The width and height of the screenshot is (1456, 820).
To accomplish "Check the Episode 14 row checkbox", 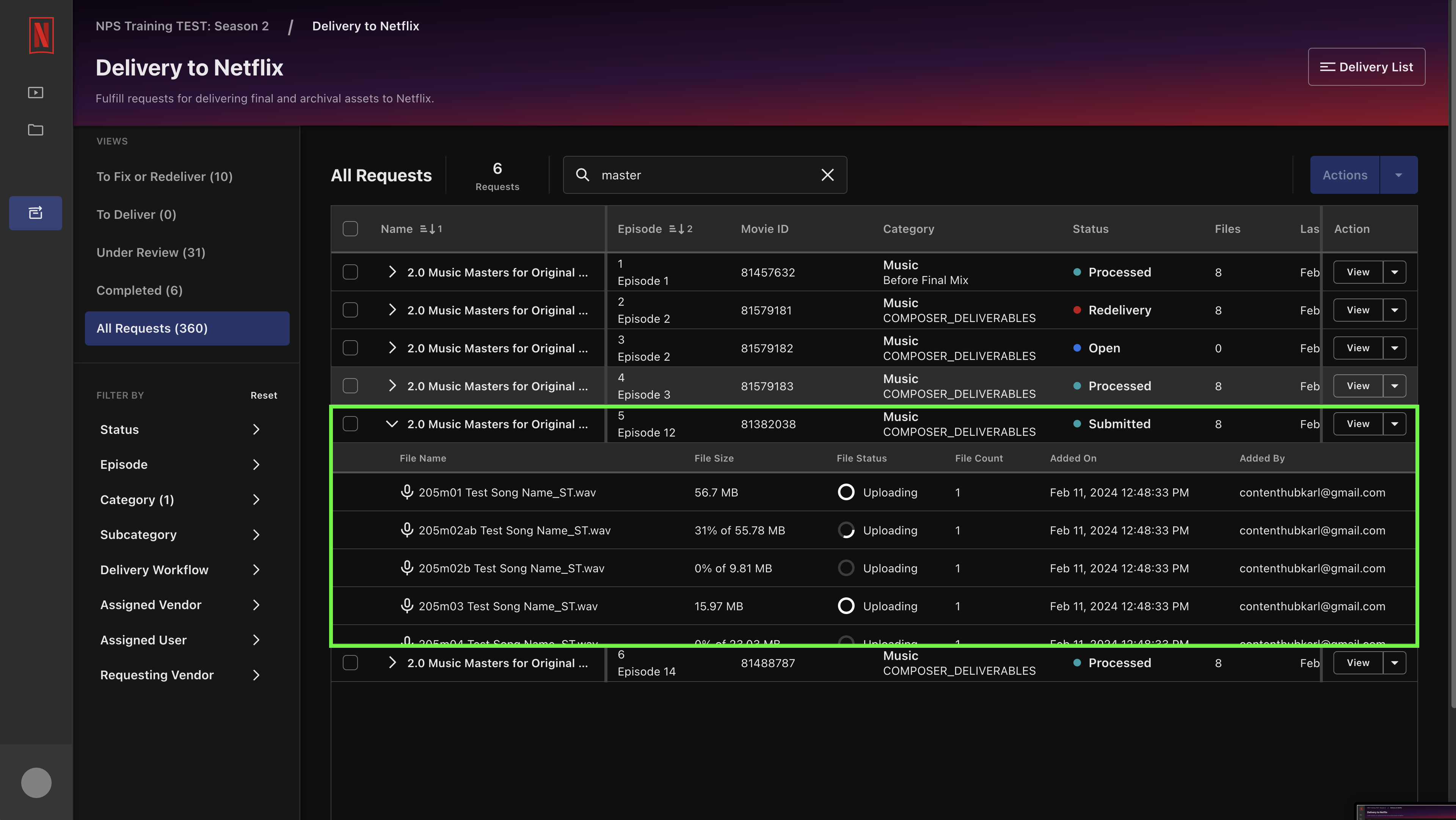I will (350, 662).
